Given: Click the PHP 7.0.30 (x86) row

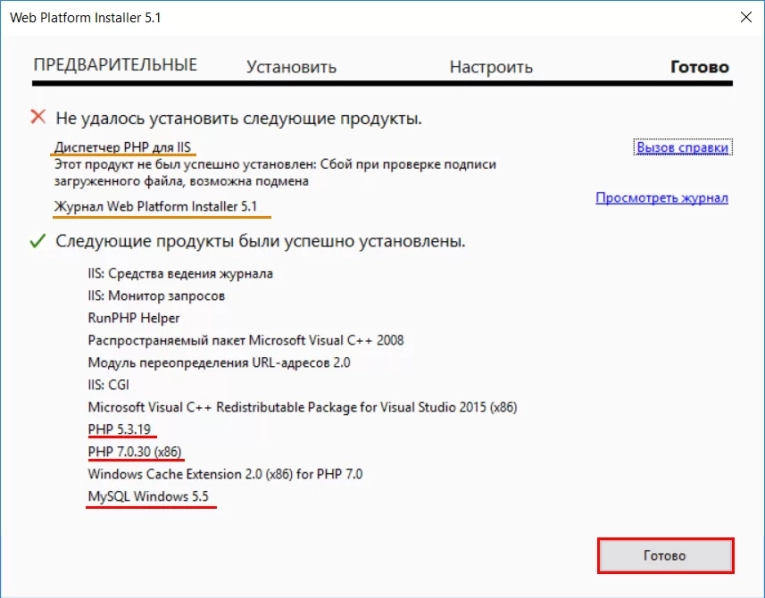Looking at the screenshot, I should [135, 452].
